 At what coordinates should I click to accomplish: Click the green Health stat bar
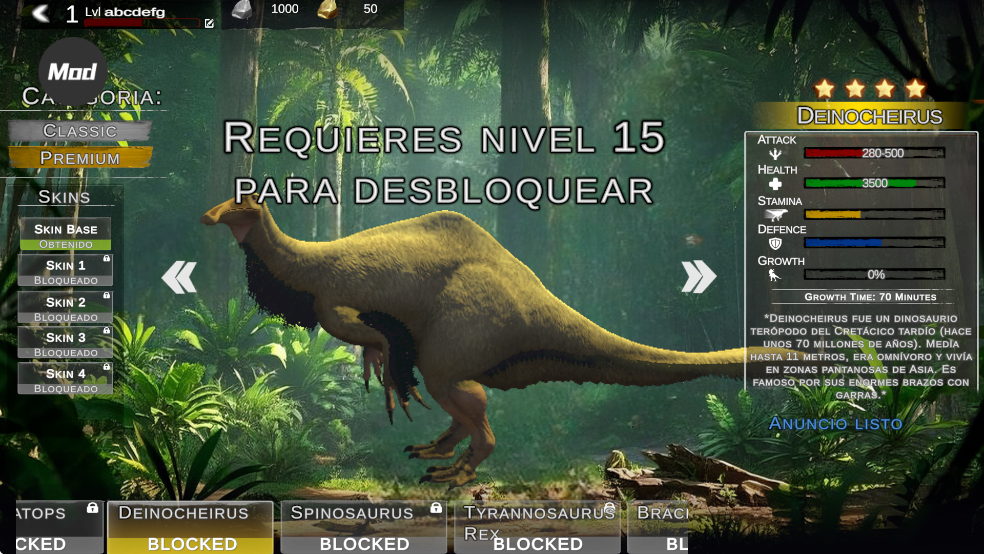click(x=874, y=183)
